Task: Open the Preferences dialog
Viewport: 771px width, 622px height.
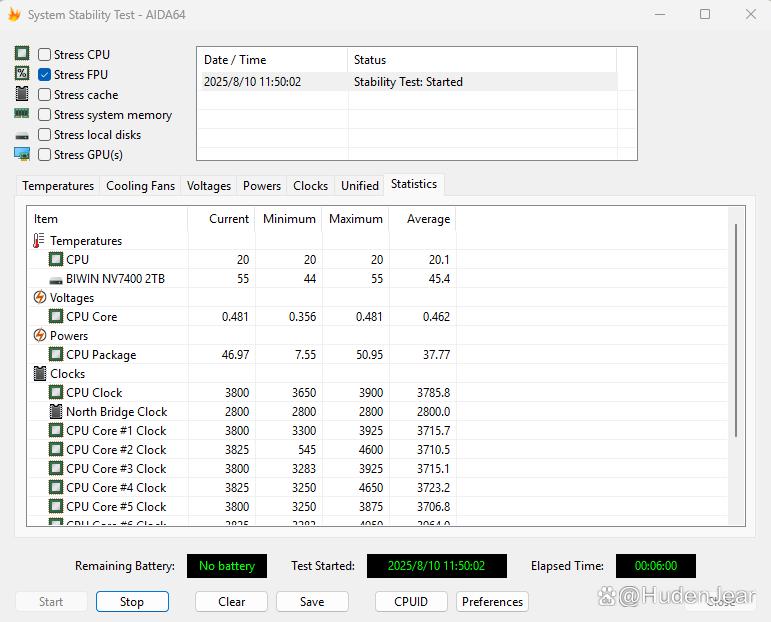Action: pos(492,602)
